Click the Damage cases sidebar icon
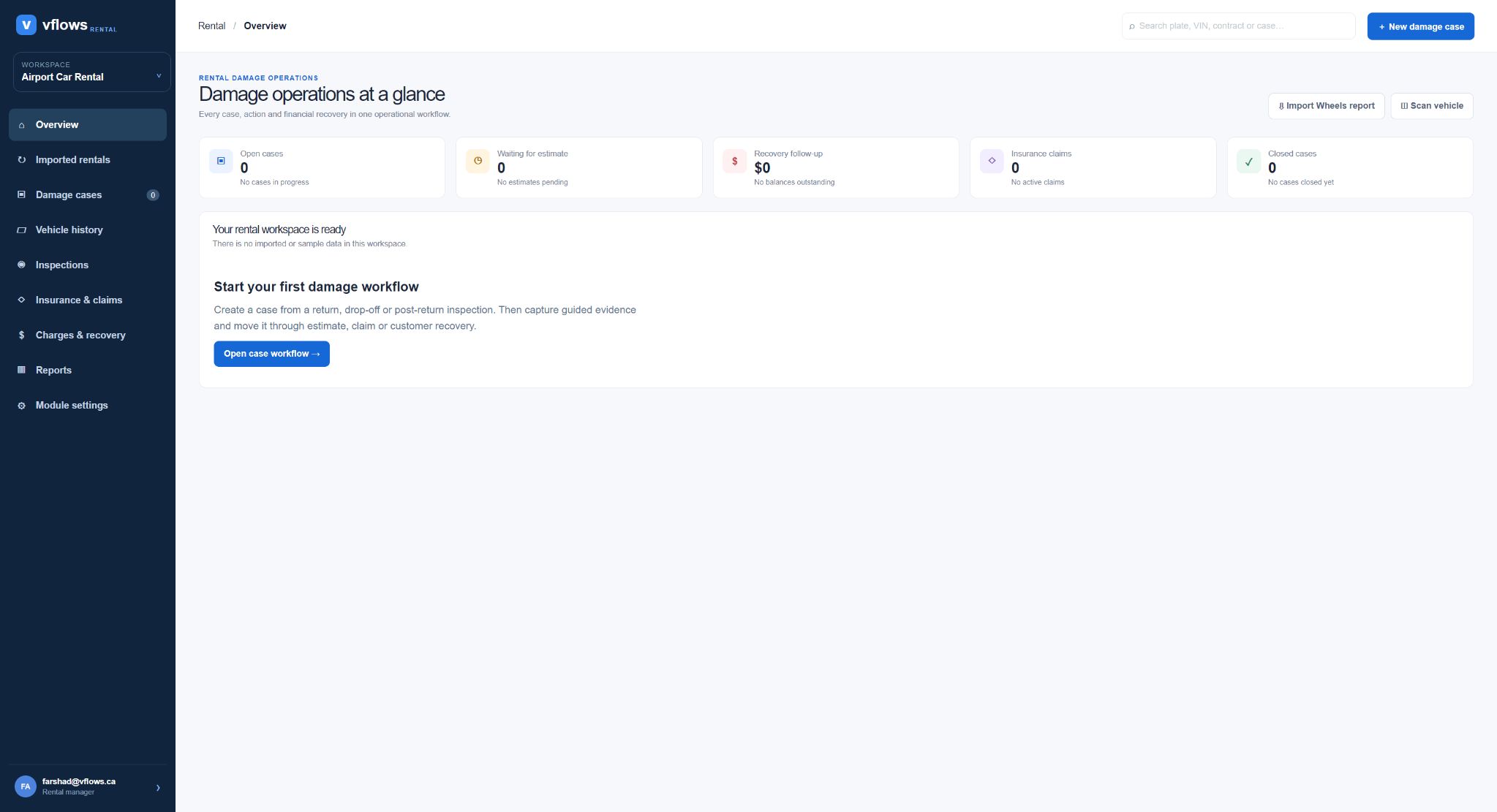Viewport: 1497px width, 812px height. coord(21,194)
